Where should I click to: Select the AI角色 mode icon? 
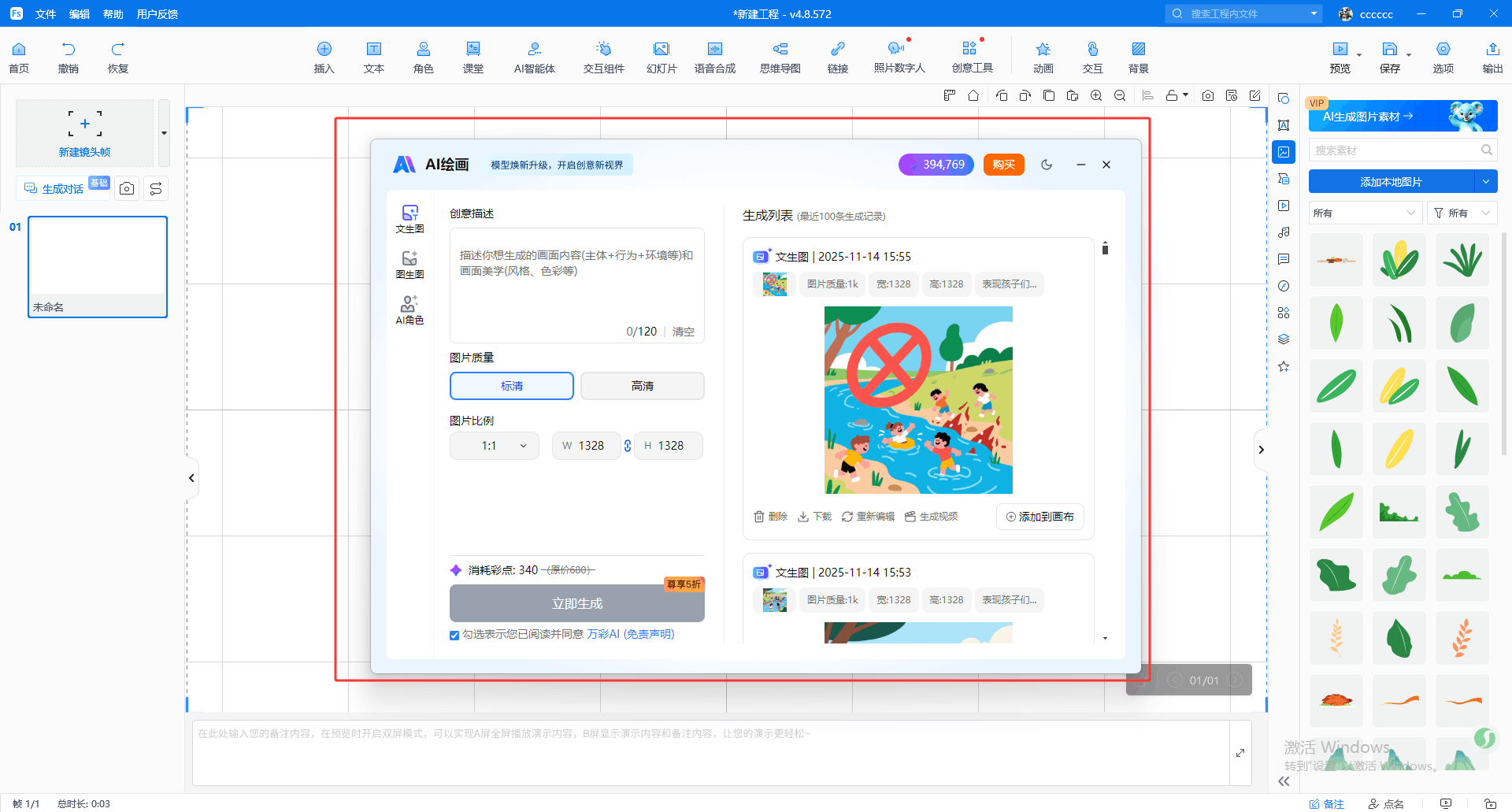tap(409, 310)
